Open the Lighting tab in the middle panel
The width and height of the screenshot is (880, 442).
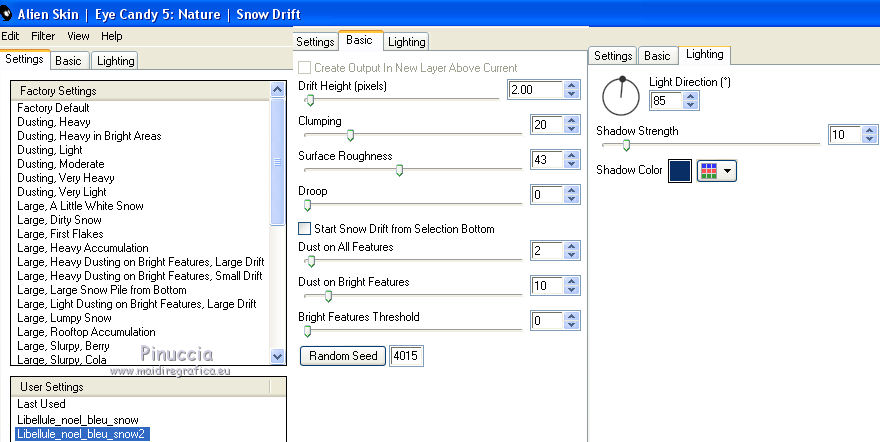click(x=406, y=42)
